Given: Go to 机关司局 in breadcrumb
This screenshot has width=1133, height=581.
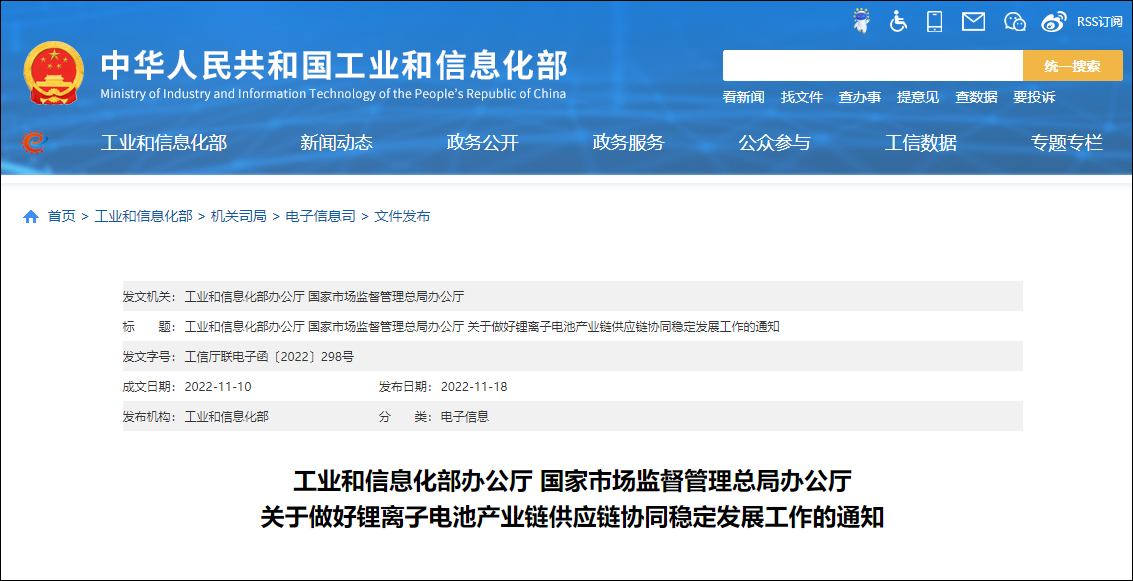Looking at the screenshot, I should [238, 216].
